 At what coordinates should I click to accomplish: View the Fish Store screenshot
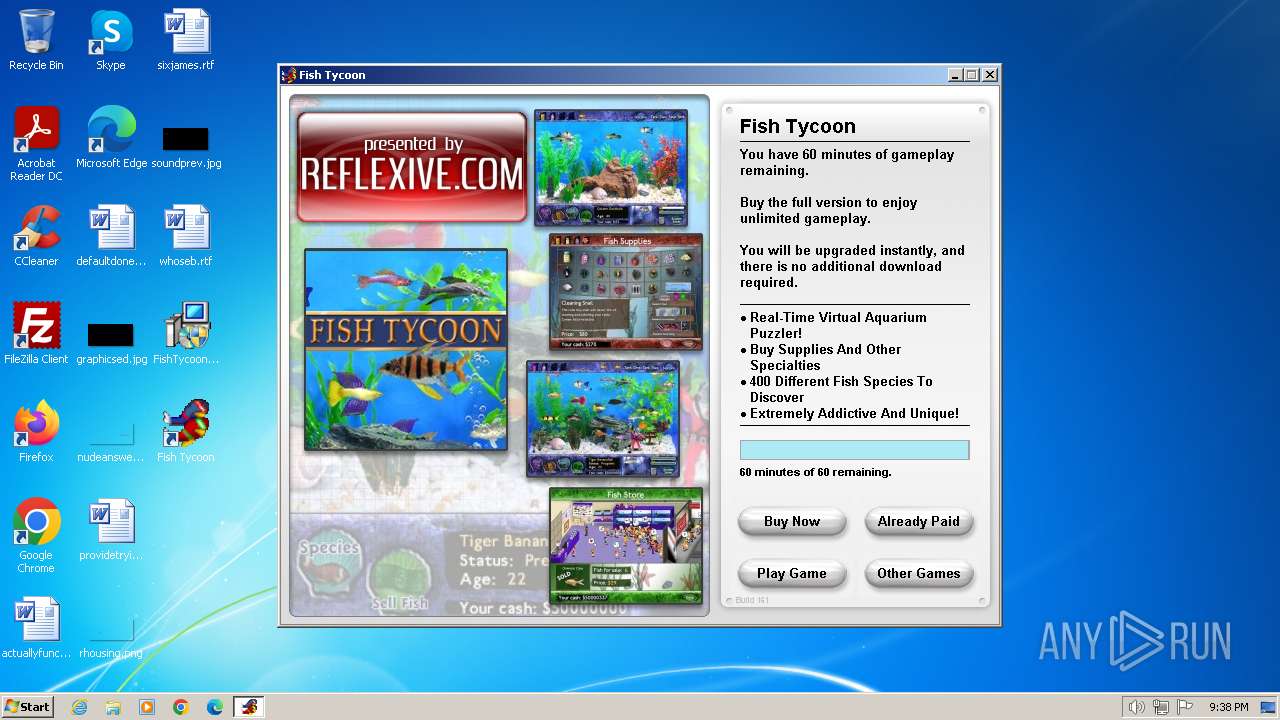coord(626,546)
